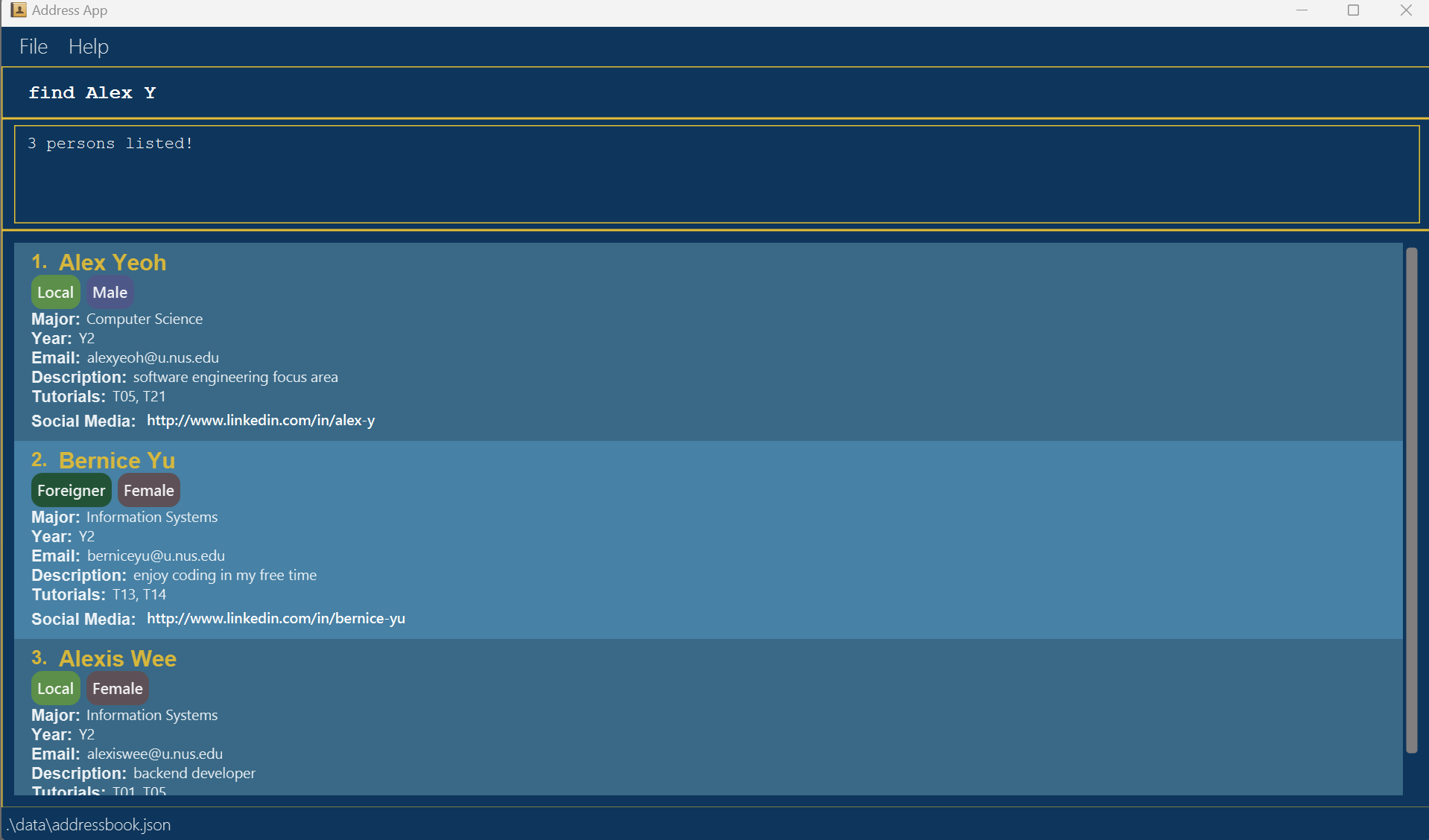Open the Help menu

[89, 47]
